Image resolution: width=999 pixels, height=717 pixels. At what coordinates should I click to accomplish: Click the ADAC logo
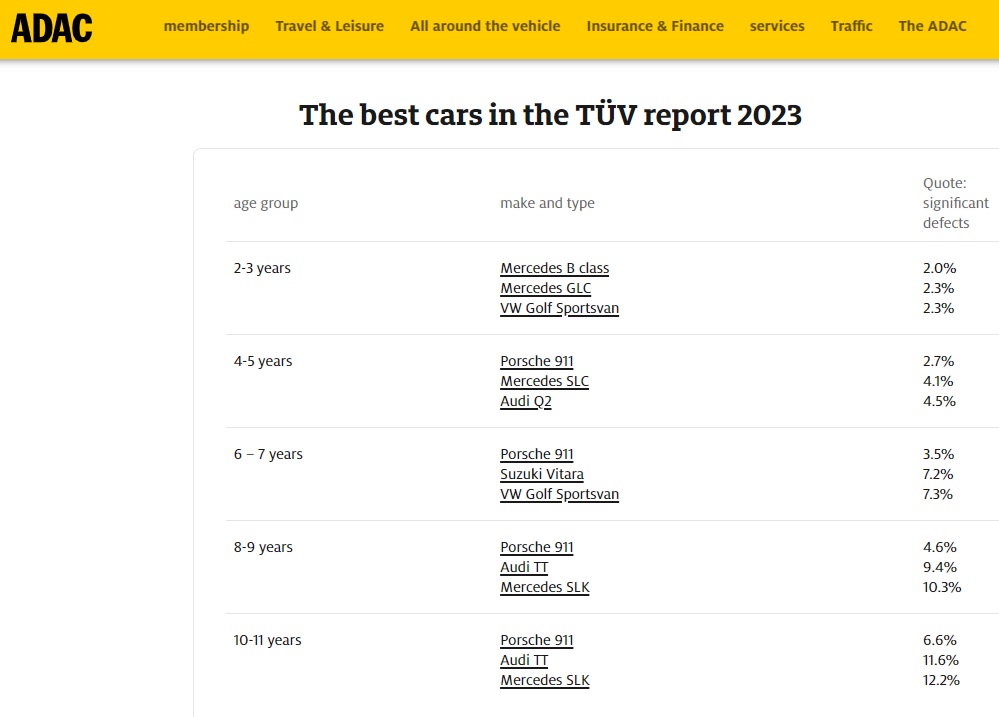[x=51, y=27]
